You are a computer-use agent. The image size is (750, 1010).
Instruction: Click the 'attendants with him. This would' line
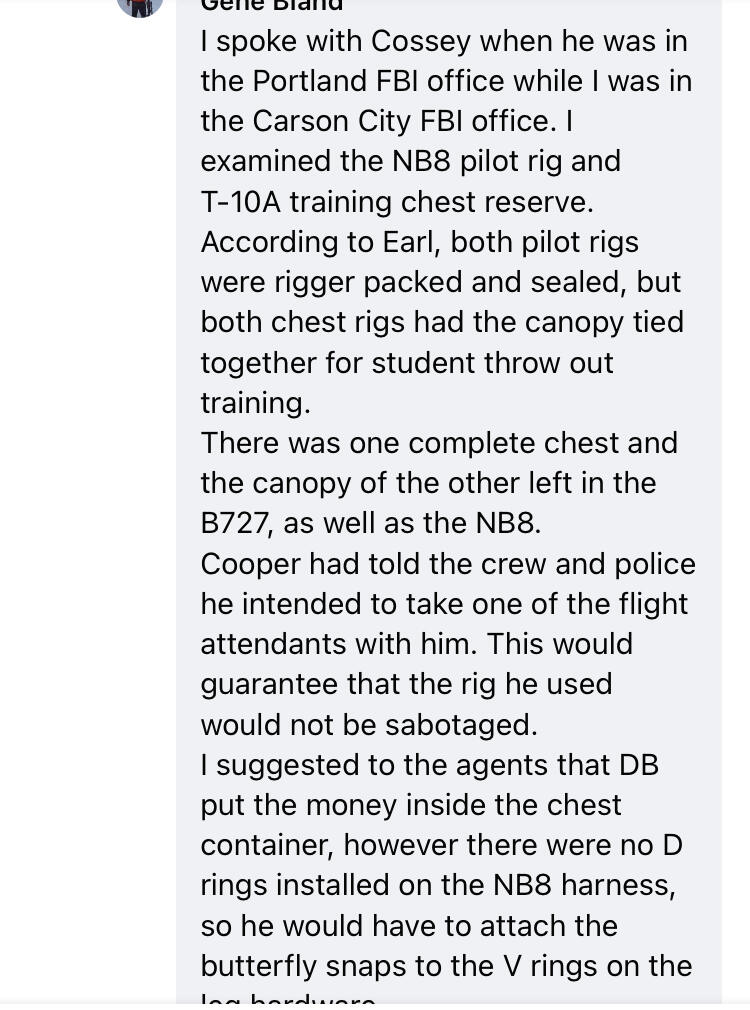click(x=416, y=644)
